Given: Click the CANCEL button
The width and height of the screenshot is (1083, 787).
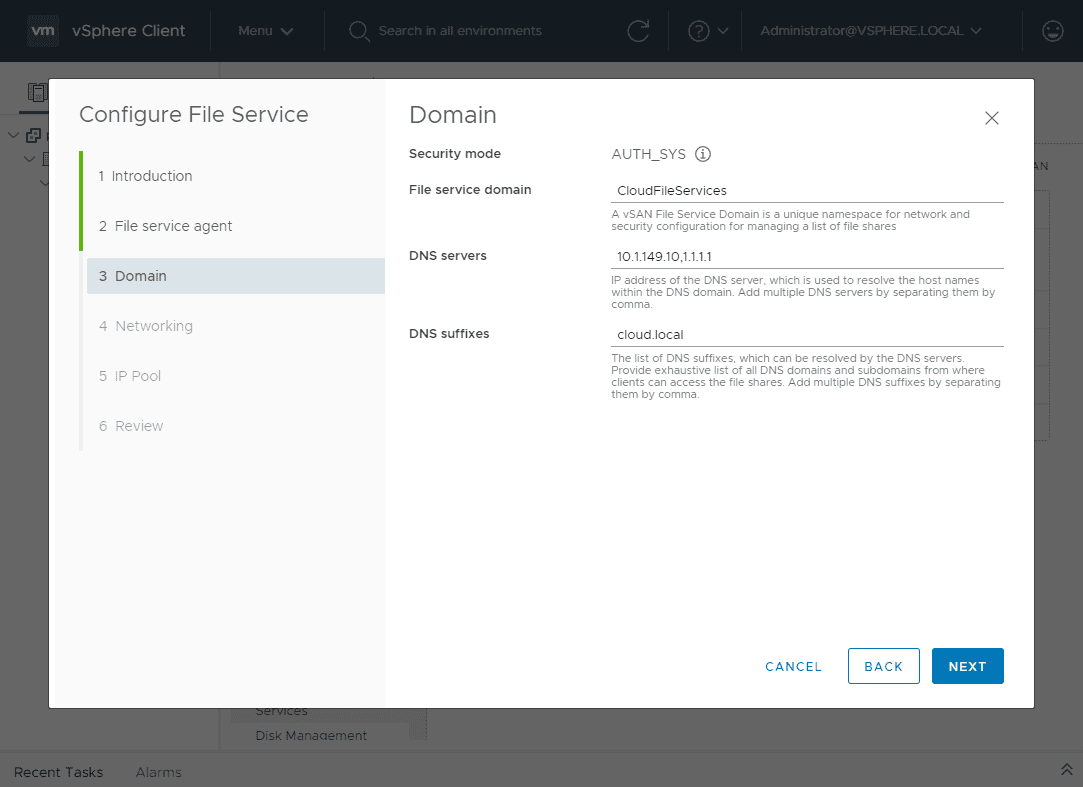Looking at the screenshot, I should pos(793,666).
